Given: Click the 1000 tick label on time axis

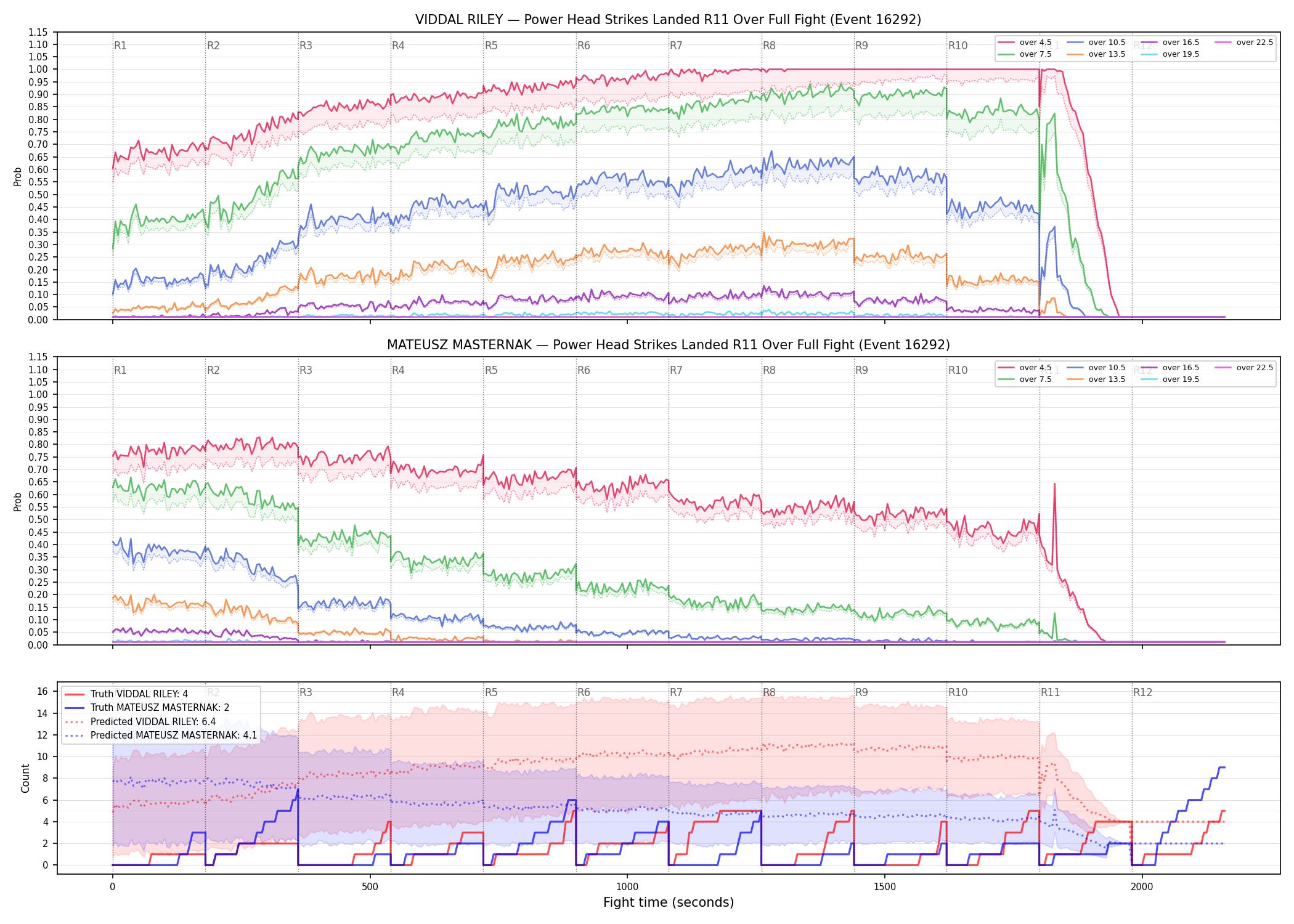Looking at the screenshot, I should pyautogui.click(x=627, y=887).
